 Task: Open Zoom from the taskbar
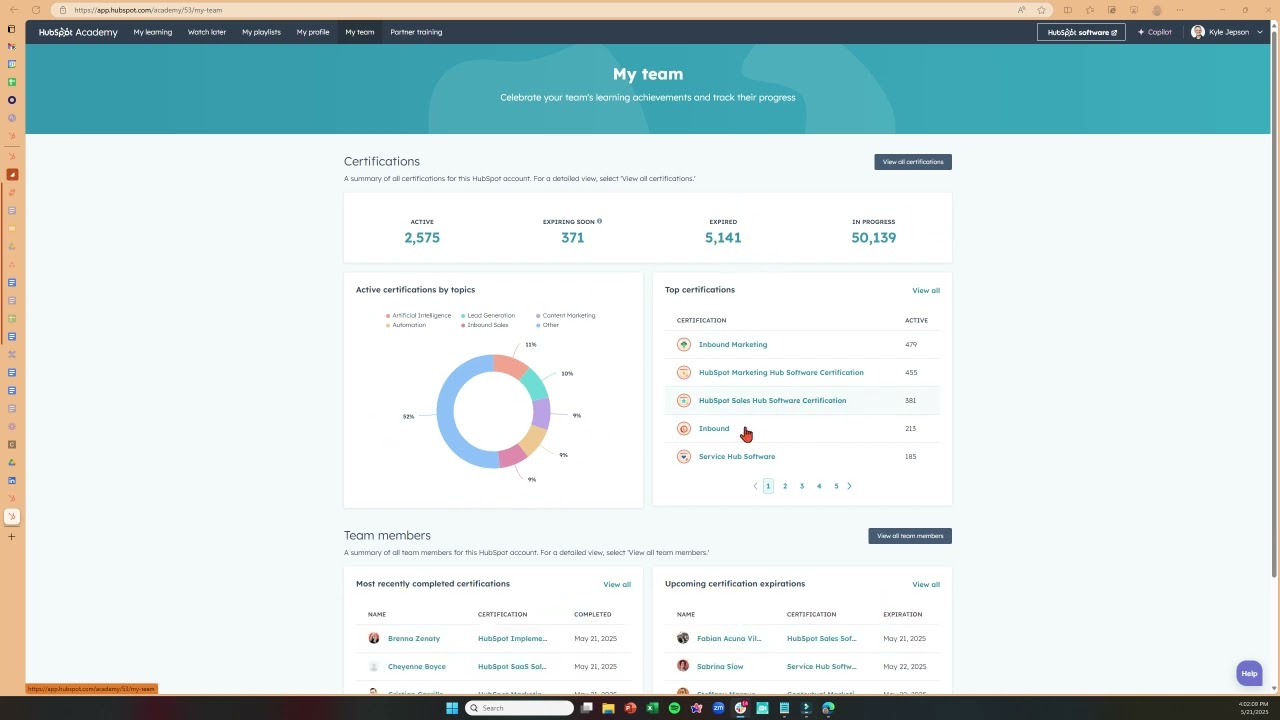[x=718, y=708]
